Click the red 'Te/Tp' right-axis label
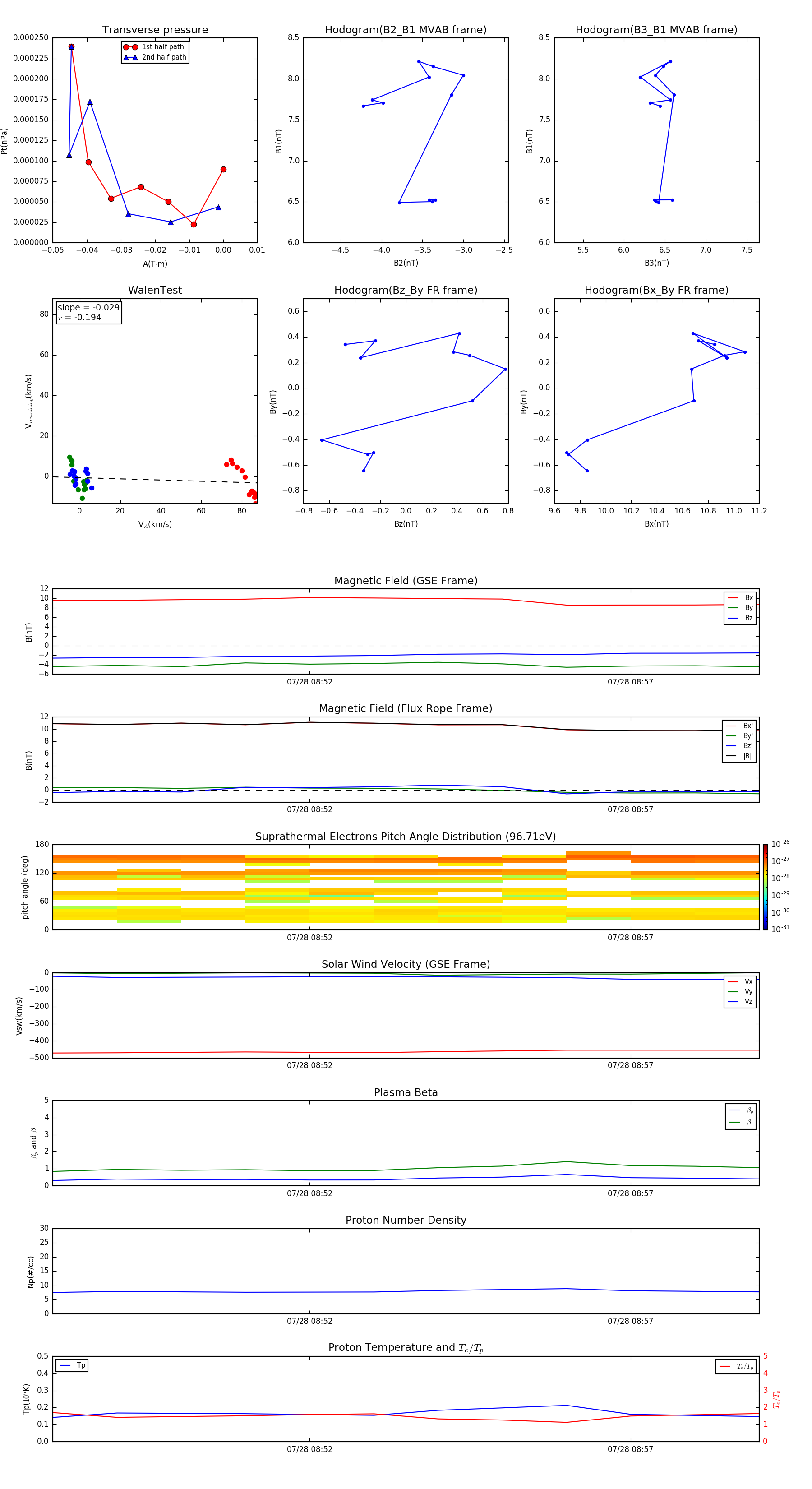812x1489 pixels. tap(777, 1399)
